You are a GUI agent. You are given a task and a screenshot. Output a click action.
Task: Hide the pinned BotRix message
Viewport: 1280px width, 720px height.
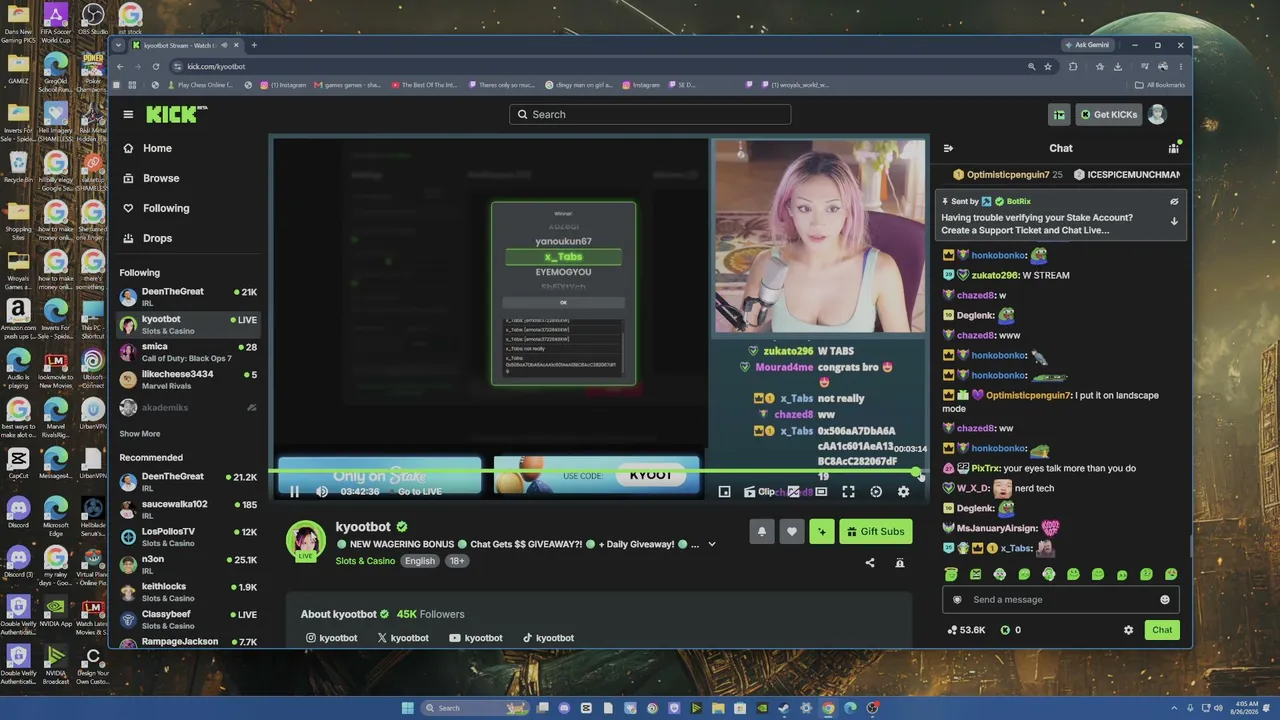pyautogui.click(x=1174, y=201)
